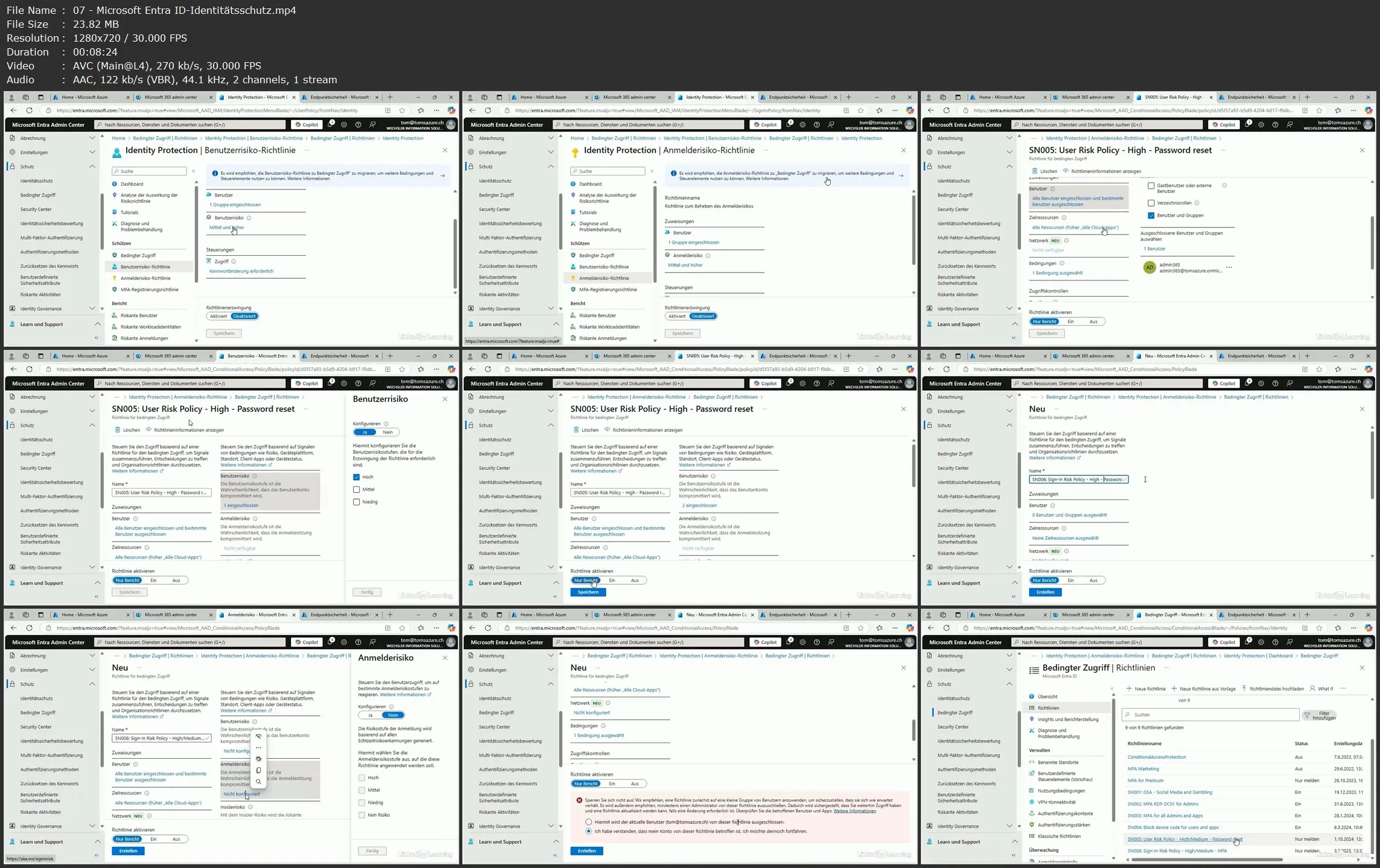The height and width of the screenshot is (868, 1380).
Task: Collapse Bedingter Zugriff menu in Richtlinien list frame
Action: pos(1111,688)
